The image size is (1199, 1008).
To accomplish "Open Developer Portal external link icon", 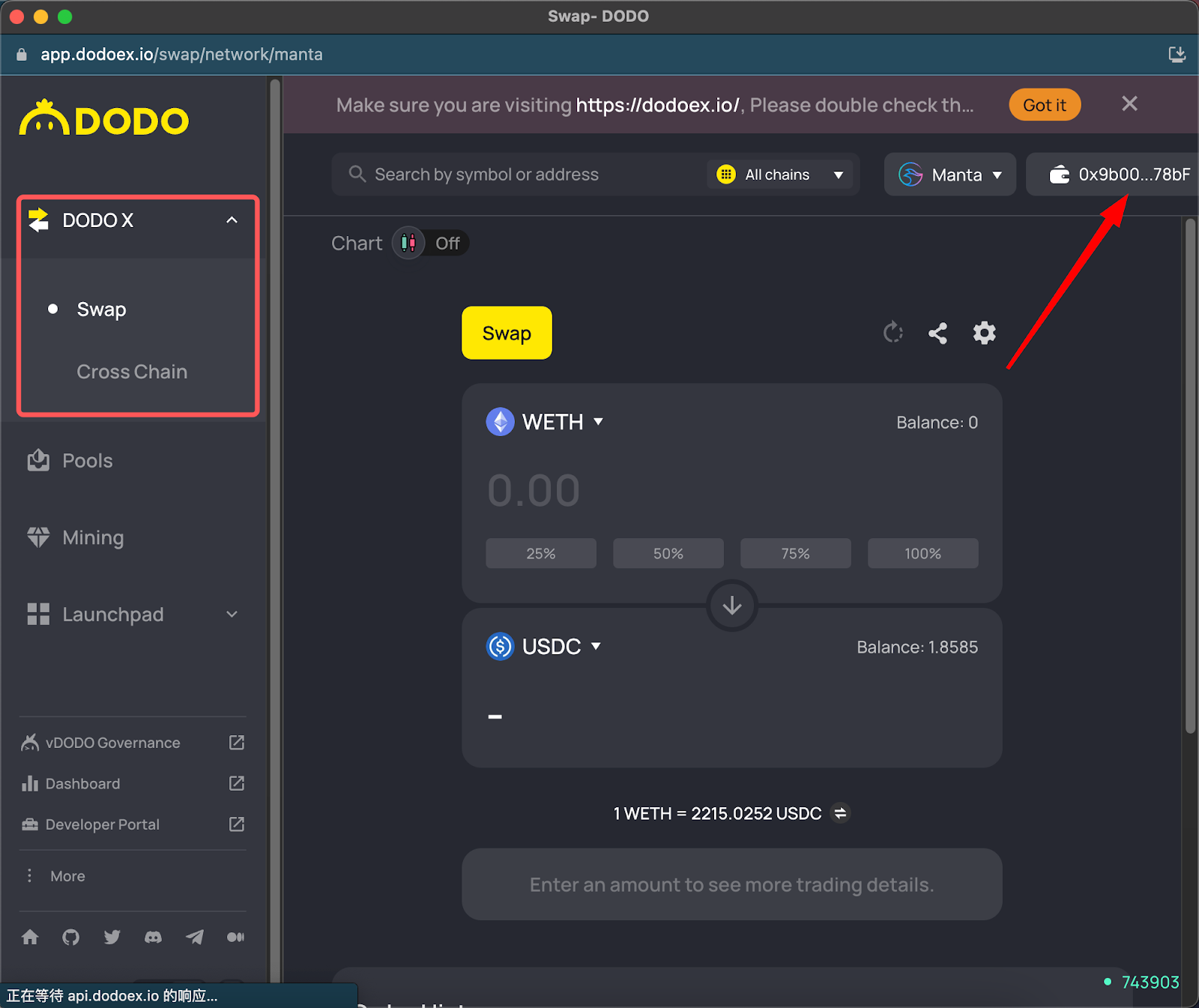I will click(237, 824).
